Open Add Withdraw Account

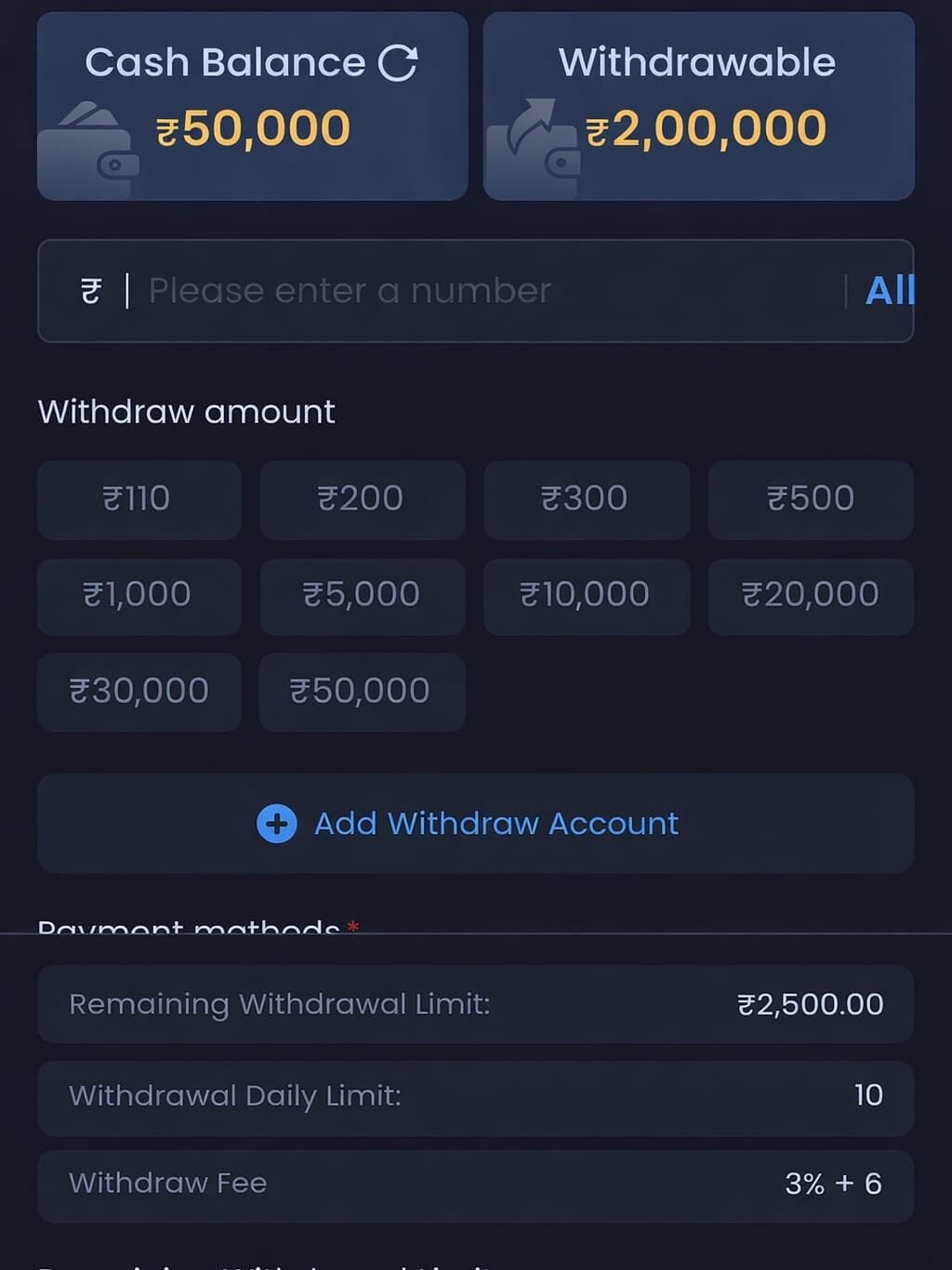coord(496,824)
